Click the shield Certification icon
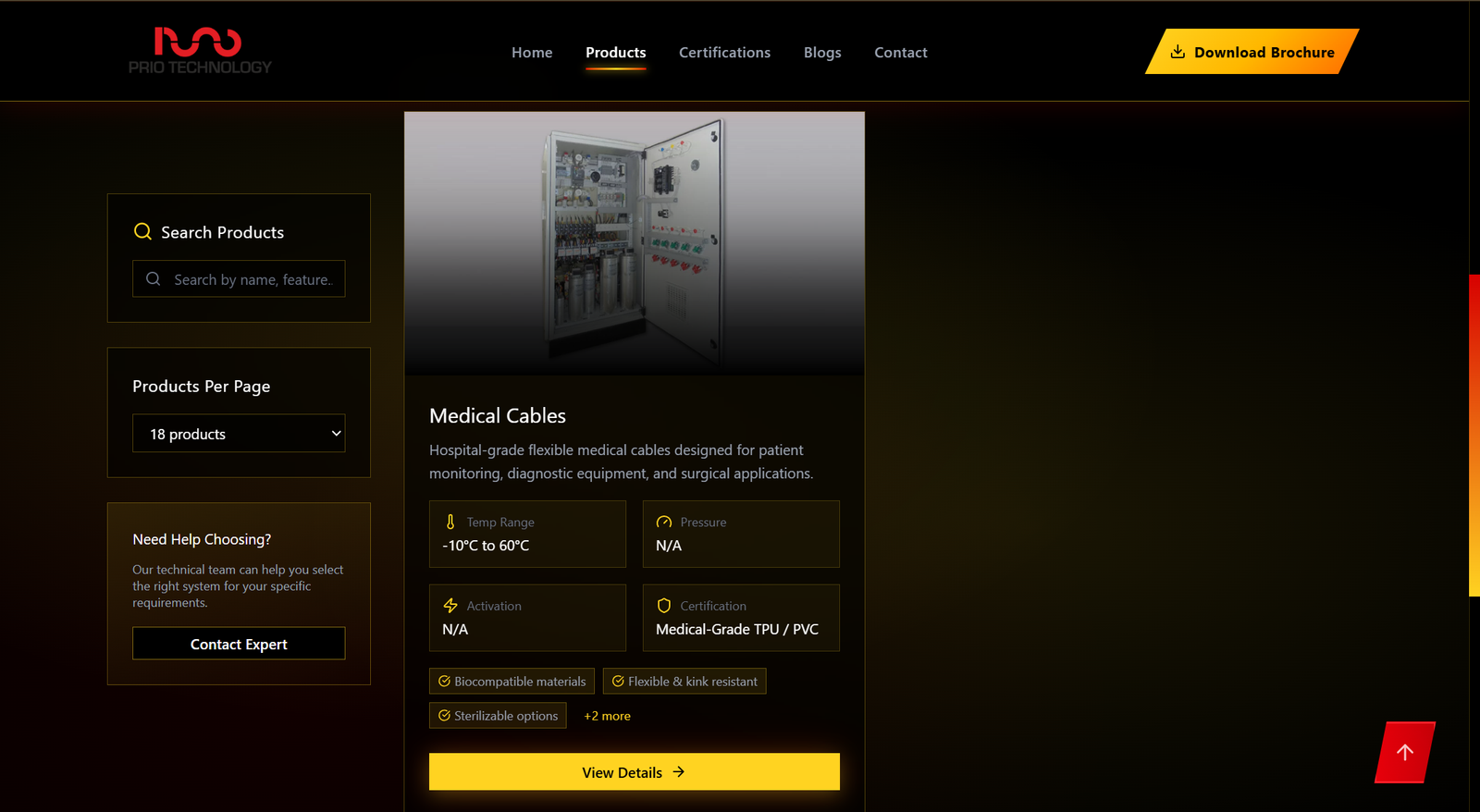The height and width of the screenshot is (812, 1480). pos(664,606)
